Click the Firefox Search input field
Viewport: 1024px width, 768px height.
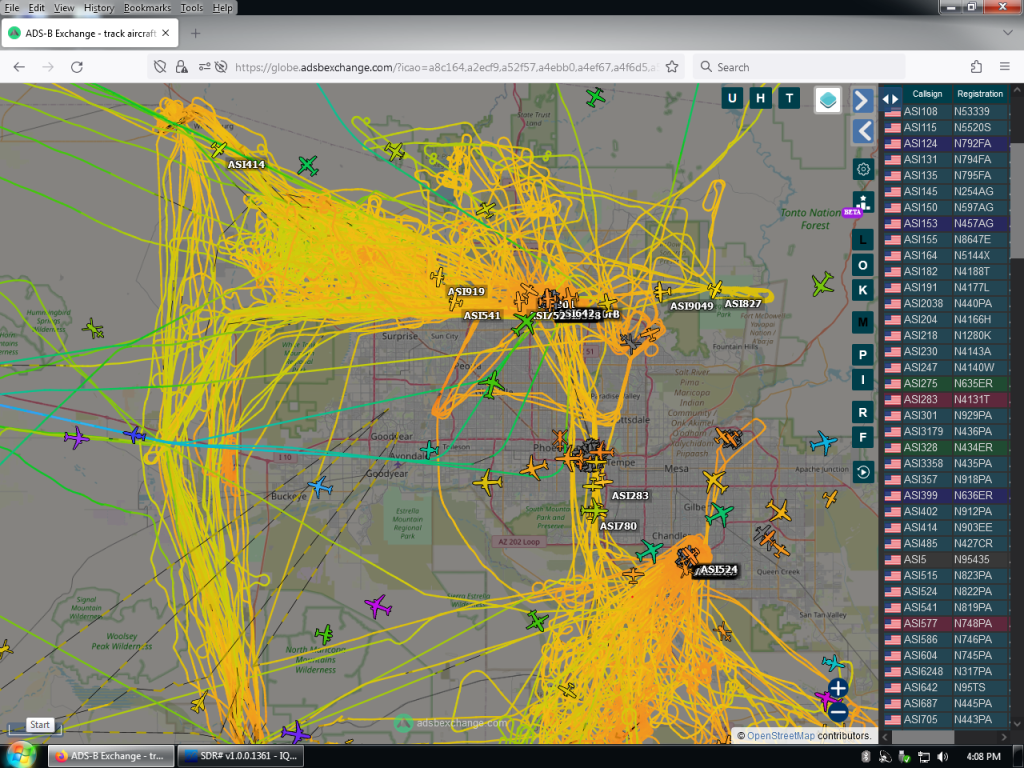(x=799, y=67)
